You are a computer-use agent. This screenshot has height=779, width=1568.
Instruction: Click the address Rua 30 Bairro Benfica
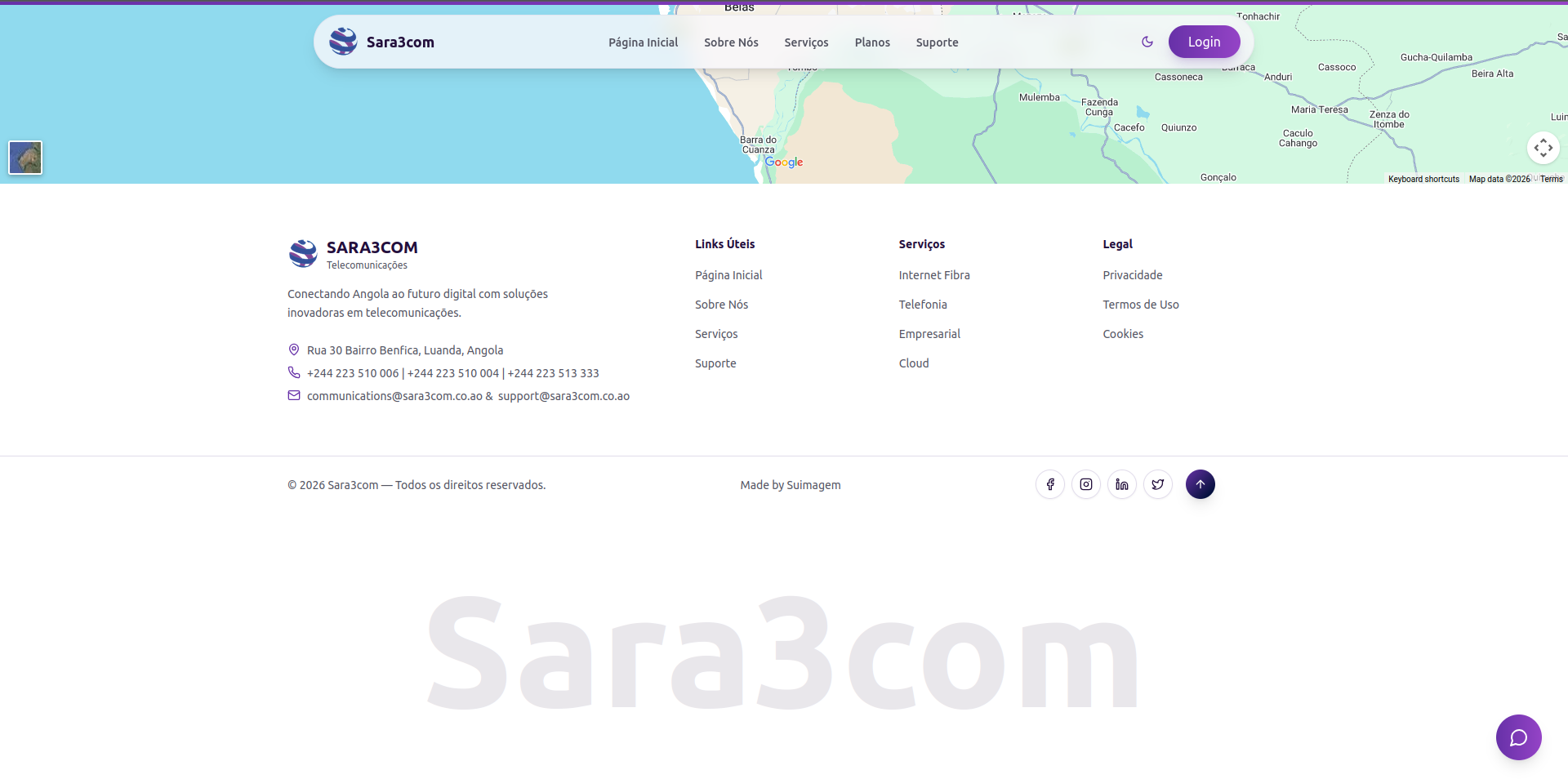click(x=405, y=350)
